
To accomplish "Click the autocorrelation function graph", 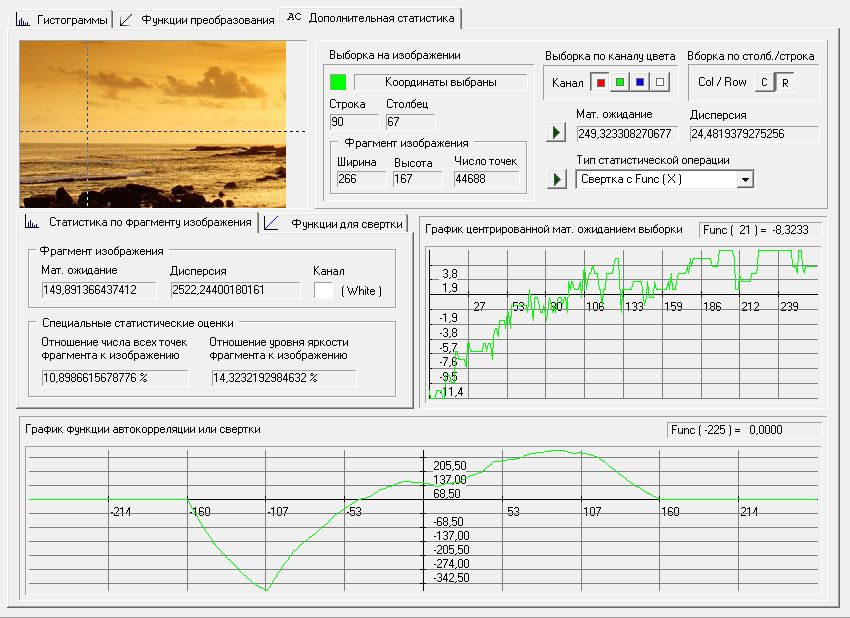I will coord(423,520).
